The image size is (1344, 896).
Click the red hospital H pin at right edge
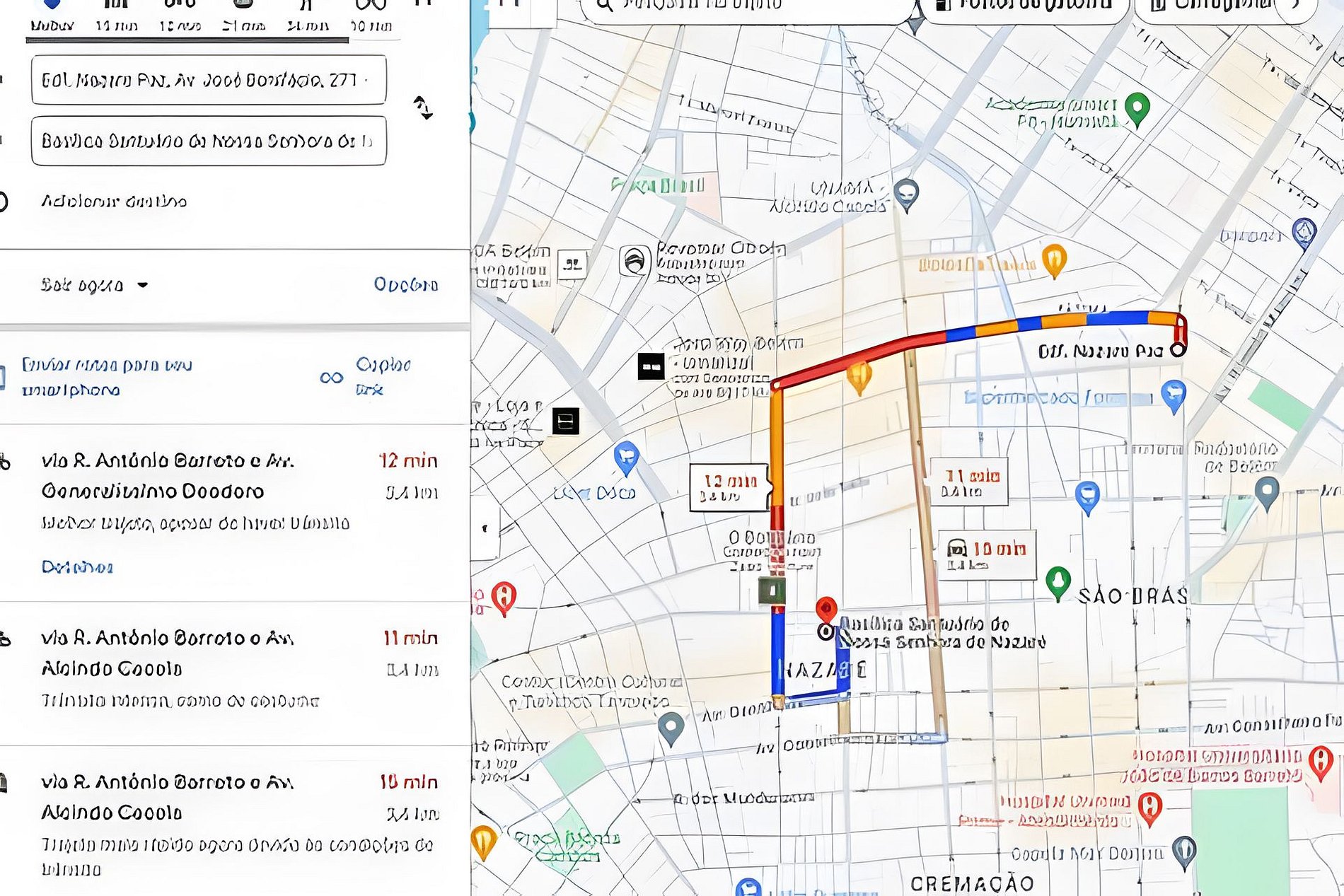[1321, 762]
